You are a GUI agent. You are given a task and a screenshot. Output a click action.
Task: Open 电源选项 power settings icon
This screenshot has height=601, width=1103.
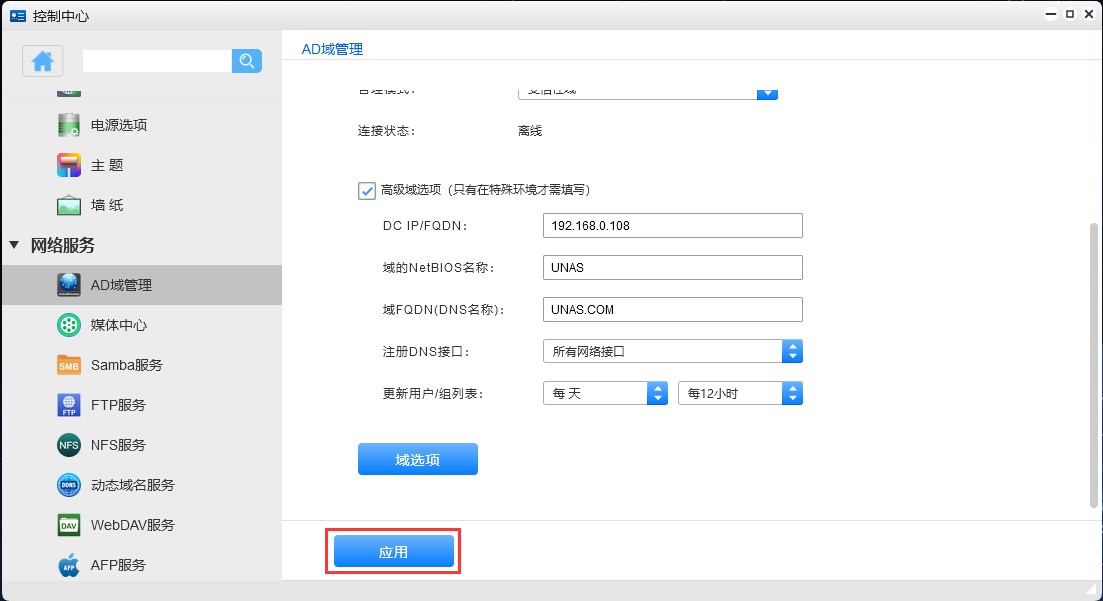[x=69, y=125]
